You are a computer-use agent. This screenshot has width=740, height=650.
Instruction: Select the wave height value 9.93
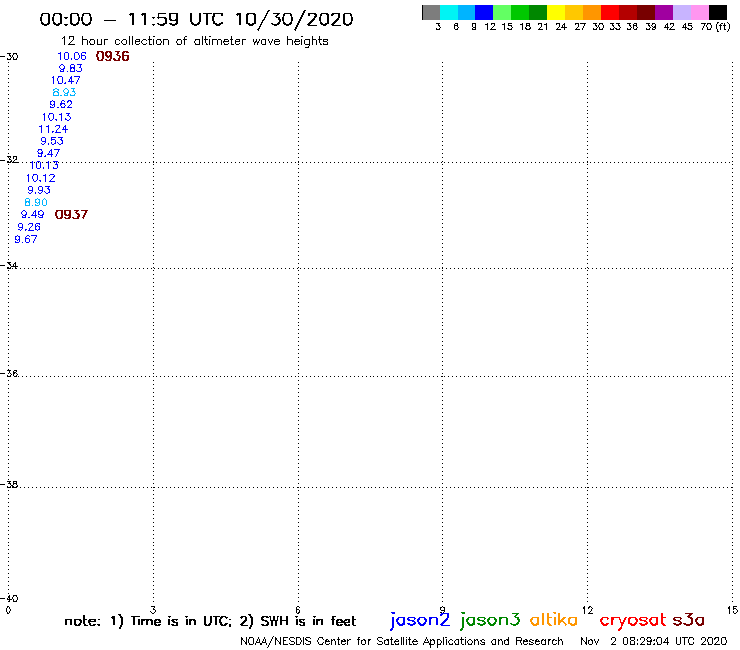(x=39, y=190)
